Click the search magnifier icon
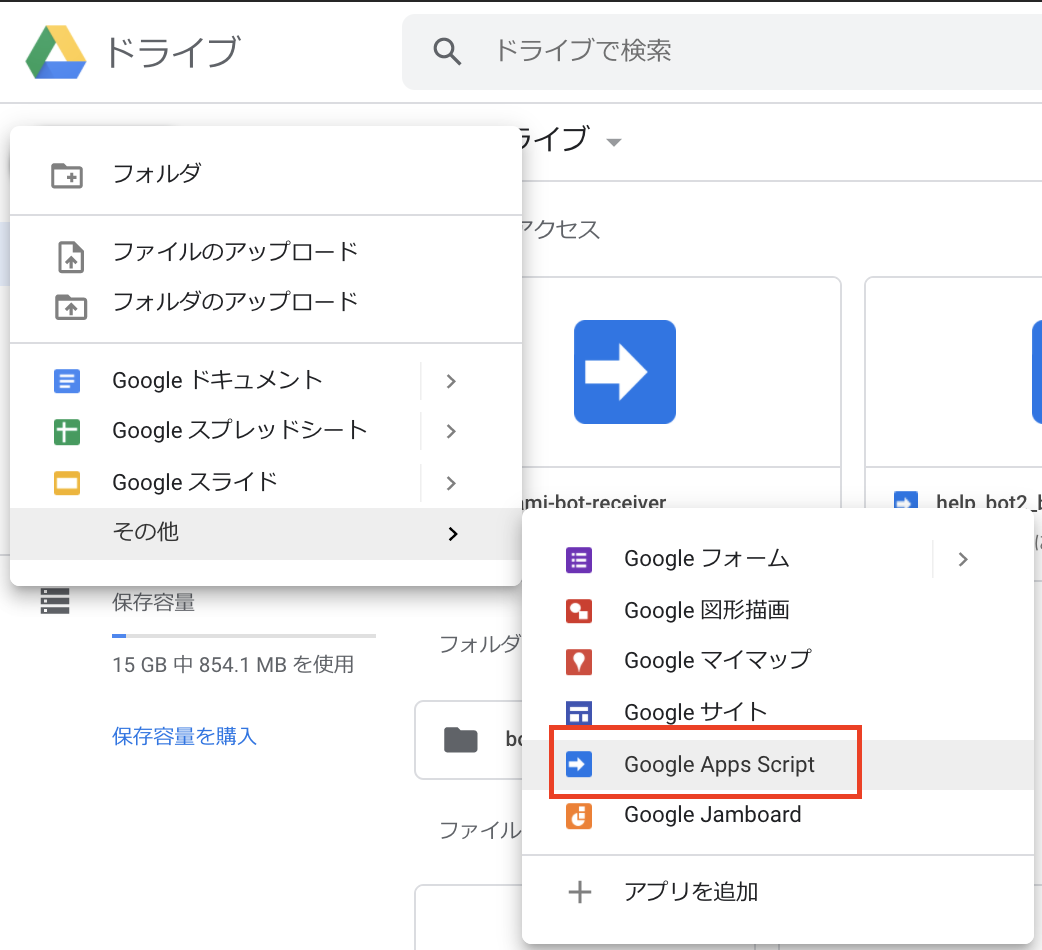 (x=447, y=51)
